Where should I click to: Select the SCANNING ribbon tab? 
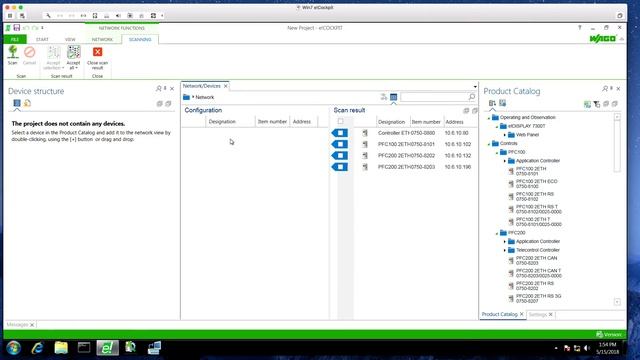tap(140, 39)
